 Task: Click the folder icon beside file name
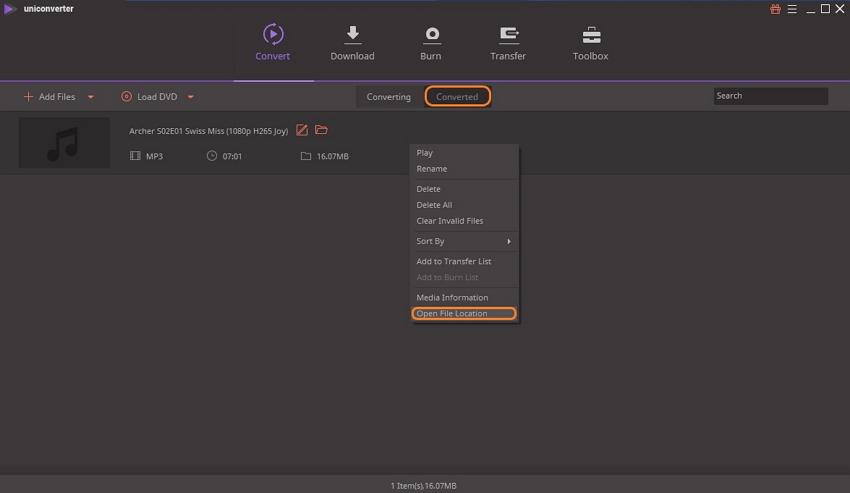[321, 130]
